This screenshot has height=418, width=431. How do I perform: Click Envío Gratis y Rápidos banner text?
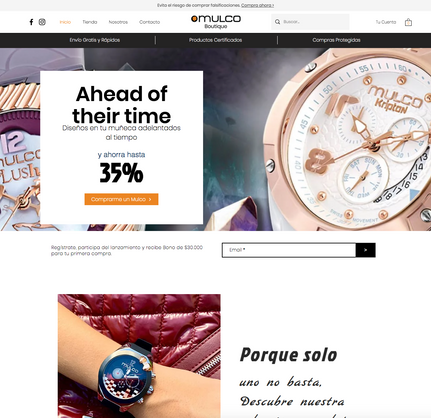(95, 40)
